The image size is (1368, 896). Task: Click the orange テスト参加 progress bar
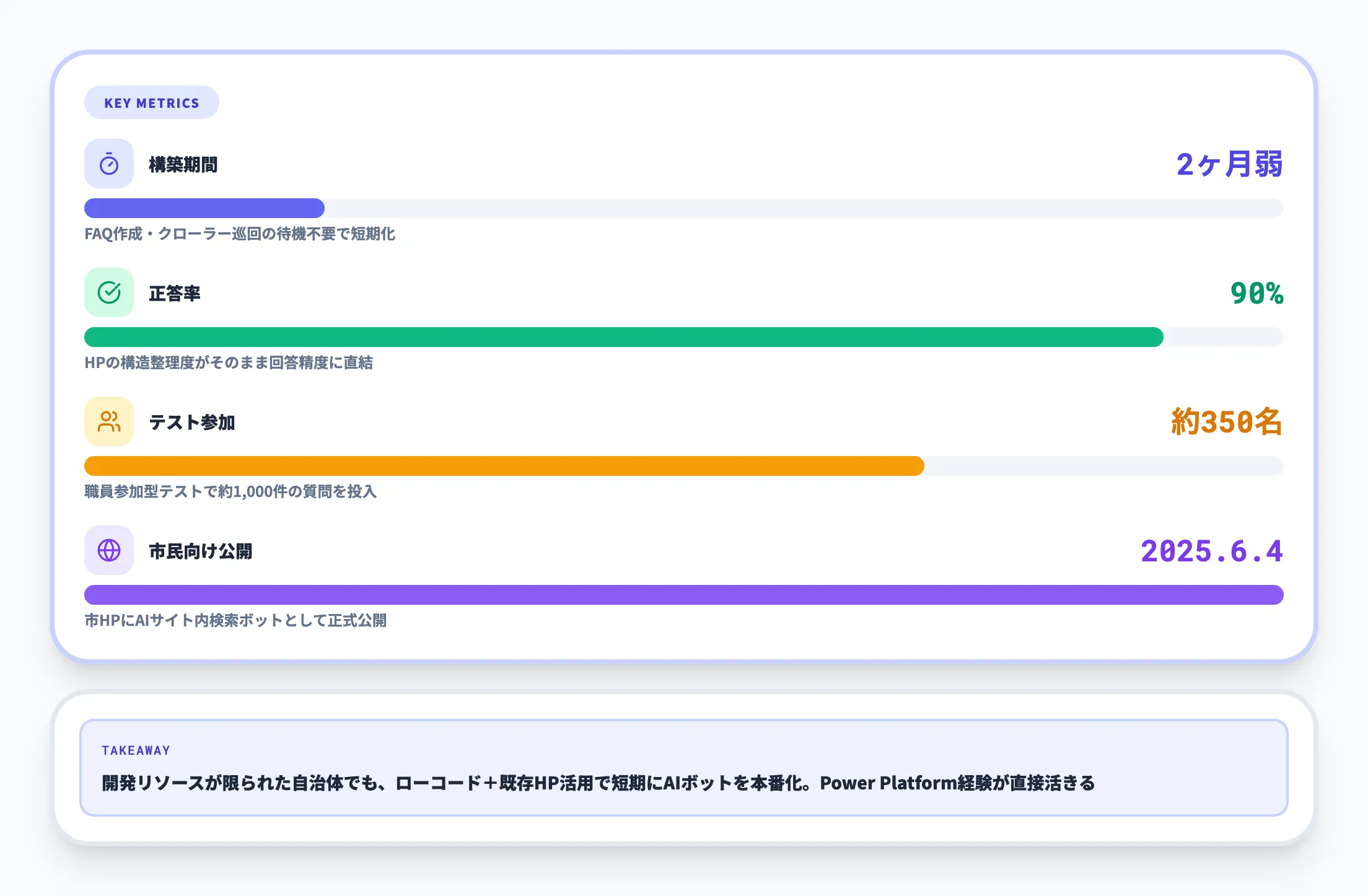(x=504, y=466)
